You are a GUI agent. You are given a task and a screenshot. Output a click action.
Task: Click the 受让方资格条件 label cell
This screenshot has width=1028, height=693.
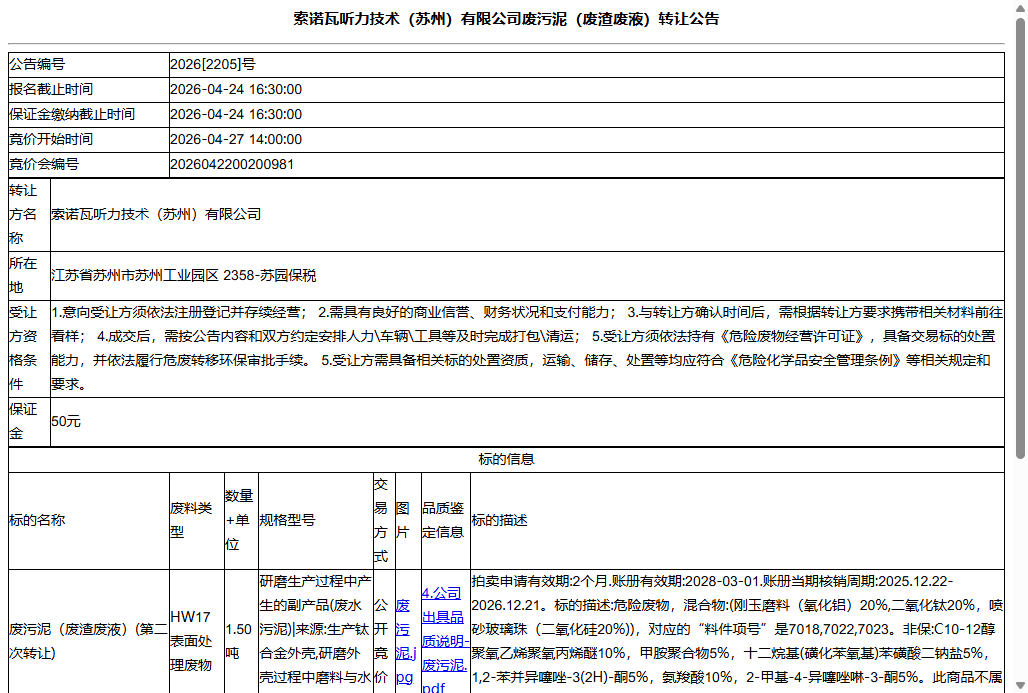click(x=30, y=348)
